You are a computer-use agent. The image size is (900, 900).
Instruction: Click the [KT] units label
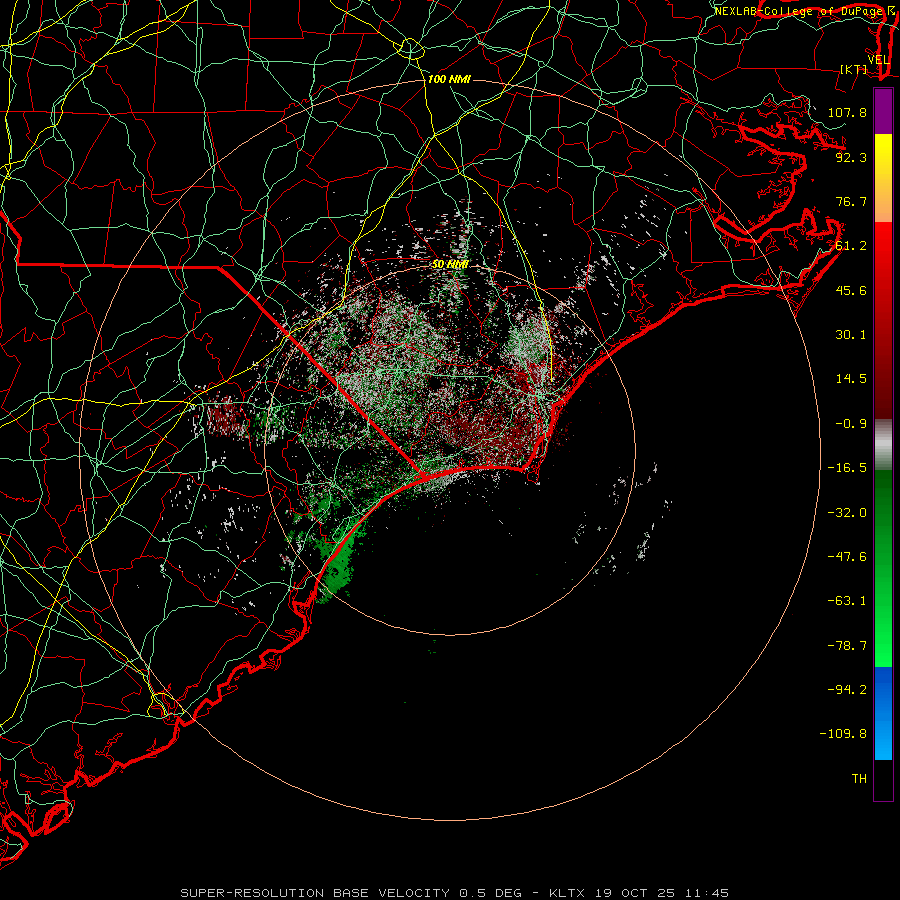coord(854,69)
